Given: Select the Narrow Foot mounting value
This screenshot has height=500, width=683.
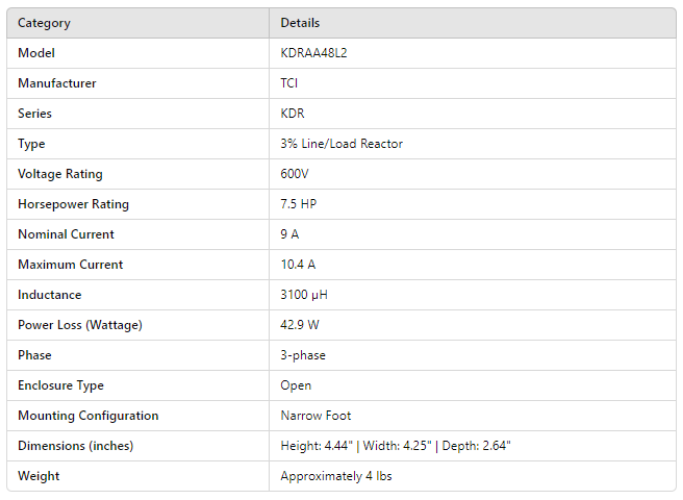Looking at the screenshot, I should pos(316,415).
